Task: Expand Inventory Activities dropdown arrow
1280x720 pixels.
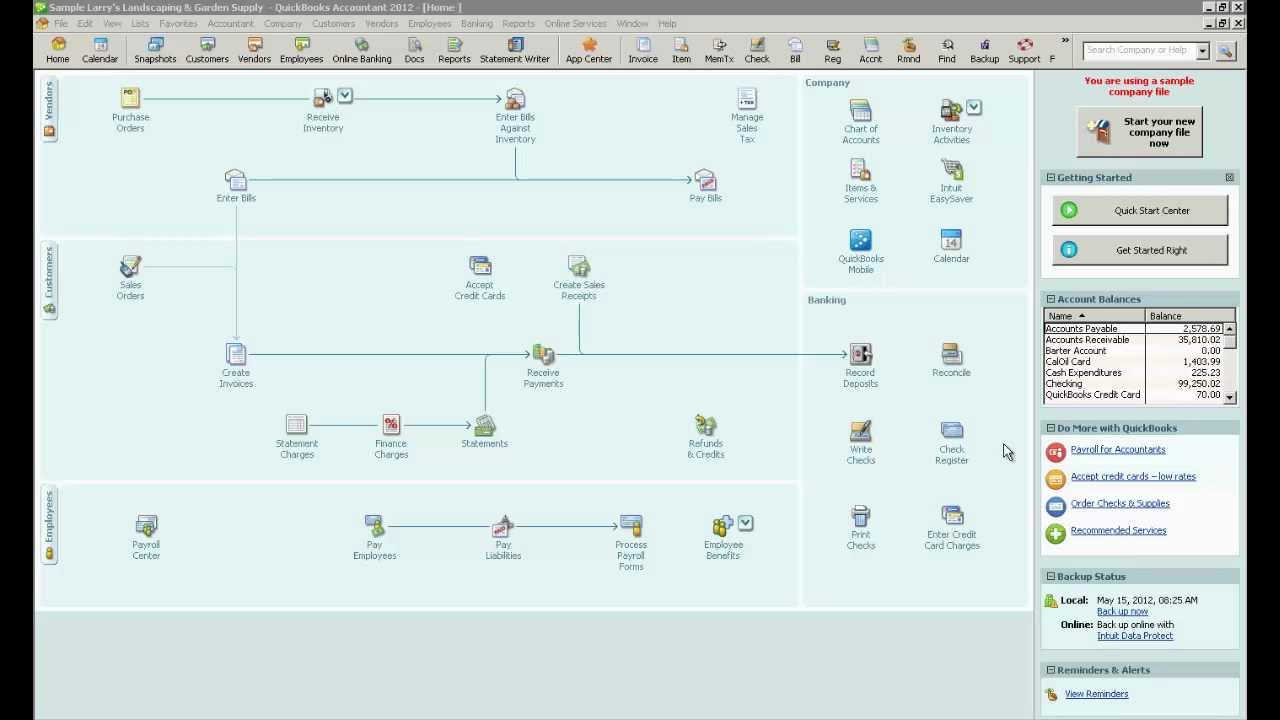Action: [x=974, y=107]
